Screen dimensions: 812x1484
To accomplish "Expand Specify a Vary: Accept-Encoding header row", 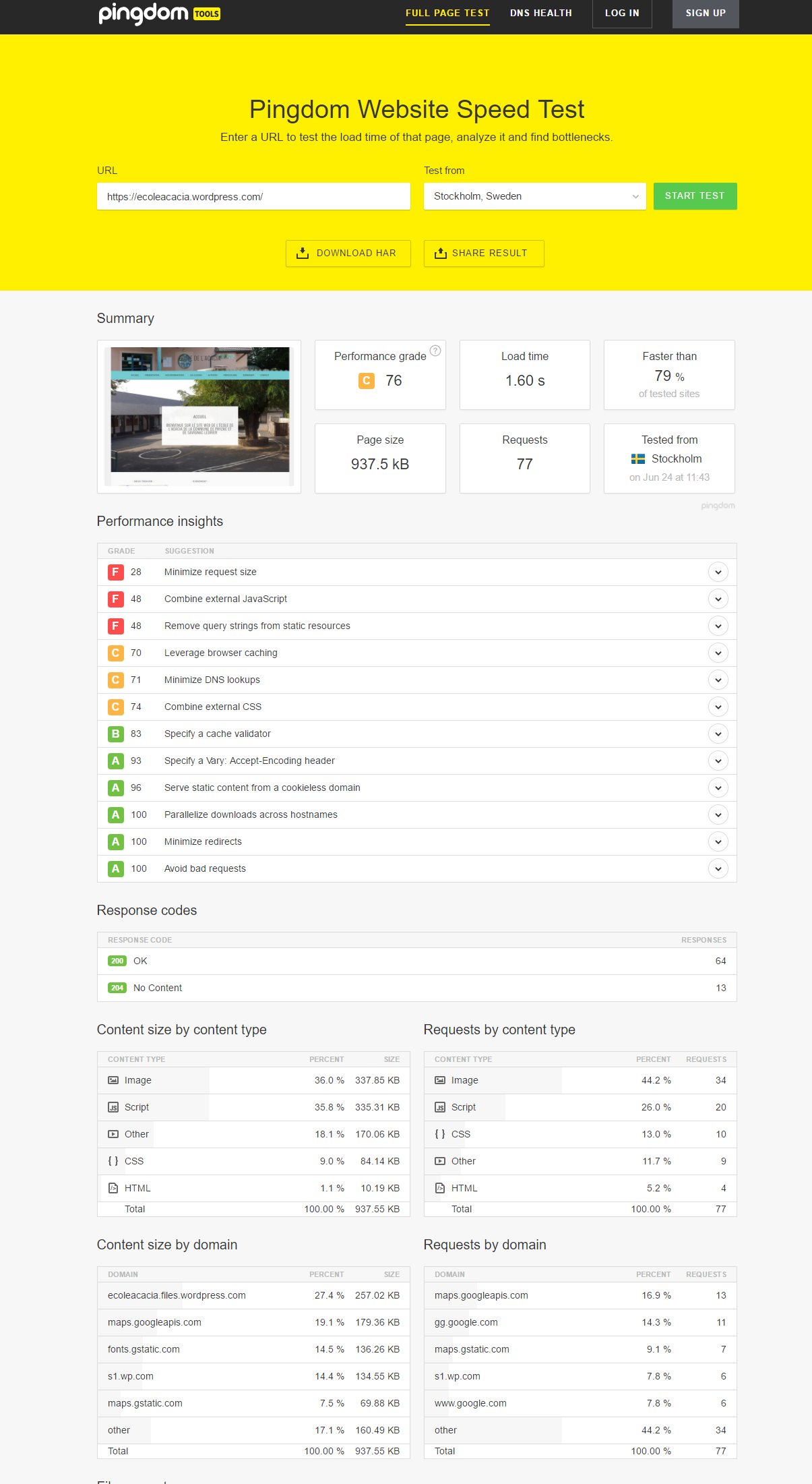I will click(718, 761).
